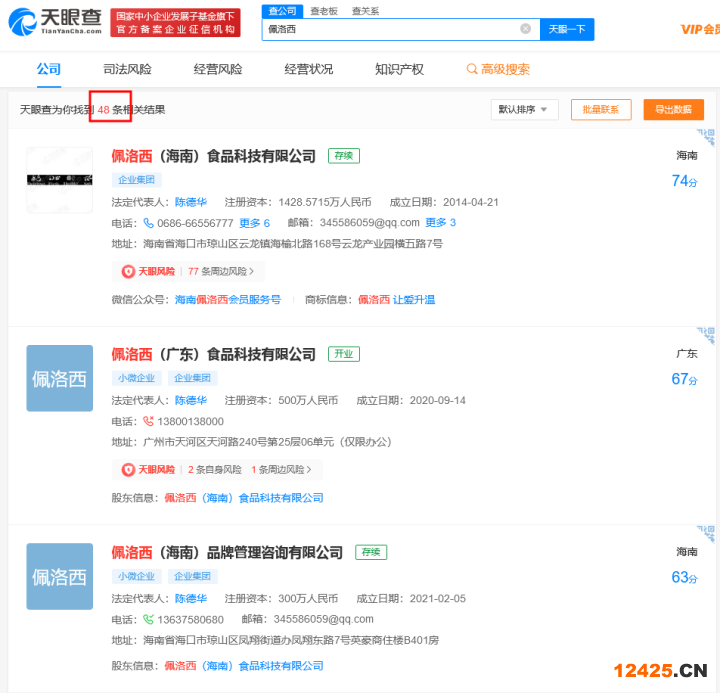Click the 存续 status badge of the brand management company
The image size is (720, 693).
click(x=371, y=552)
